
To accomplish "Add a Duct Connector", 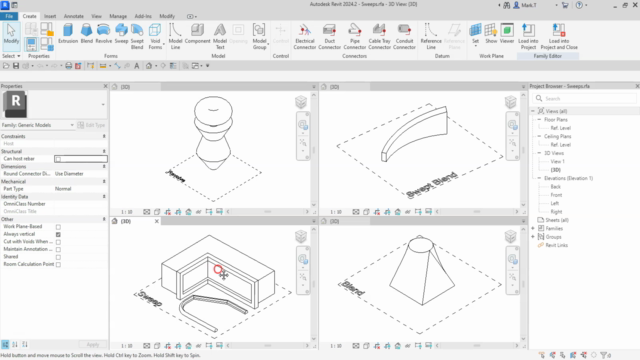I will click(x=329, y=36).
